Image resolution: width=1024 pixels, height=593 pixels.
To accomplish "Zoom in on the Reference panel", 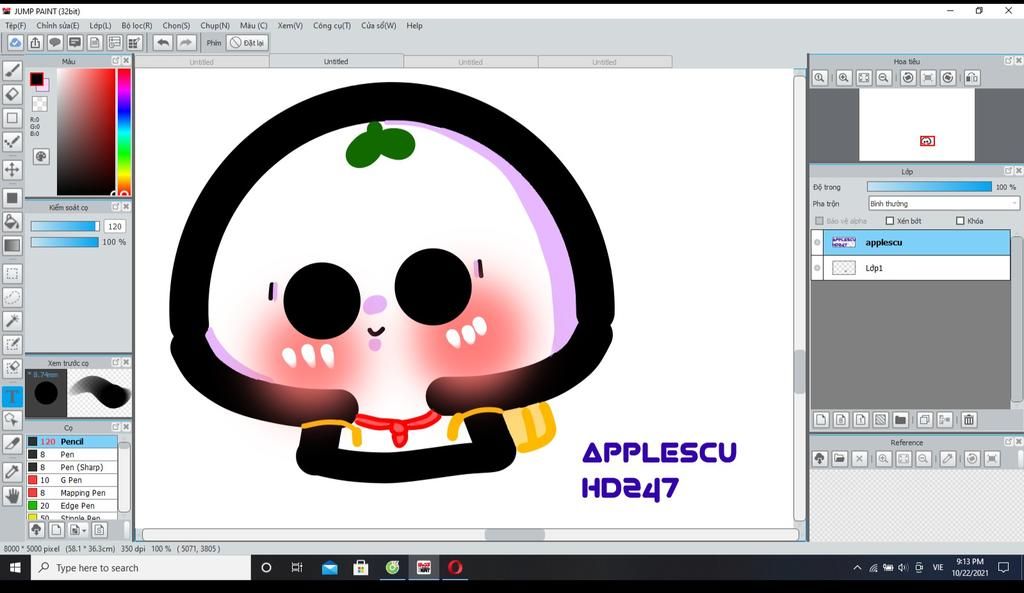I will click(x=884, y=459).
